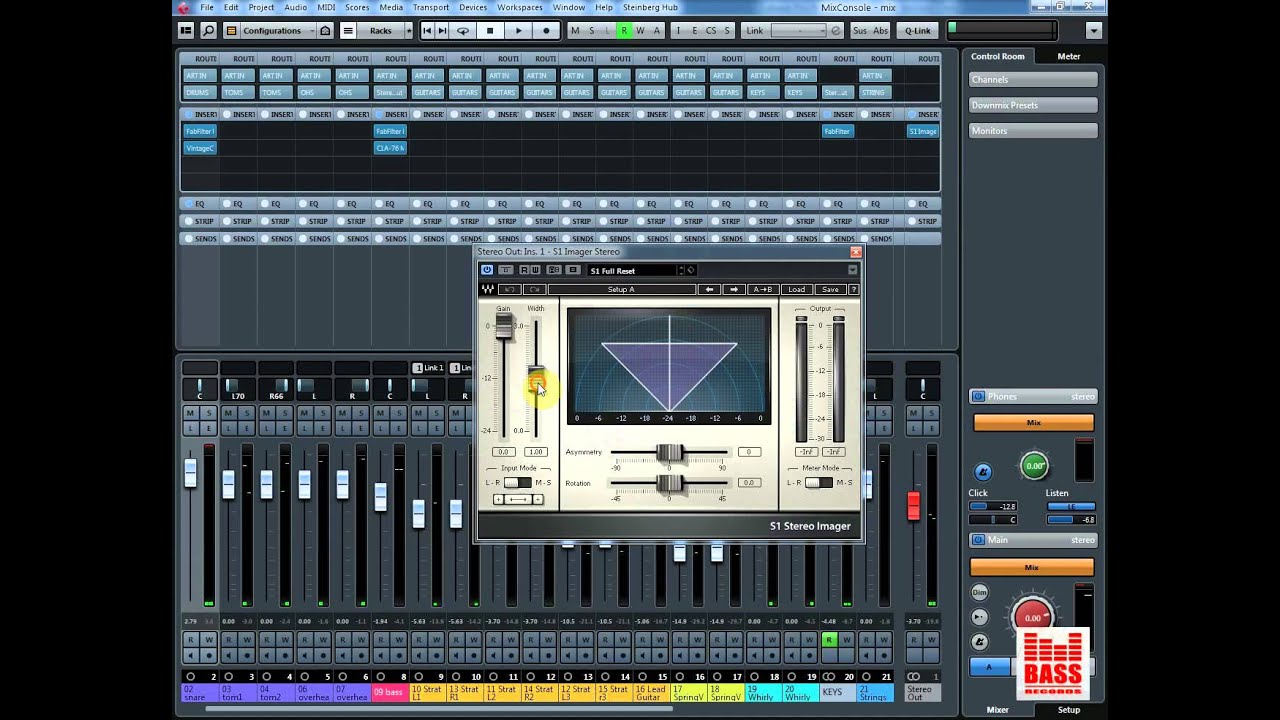
Task: Toggle the Main channel power button
Action: point(978,540)
